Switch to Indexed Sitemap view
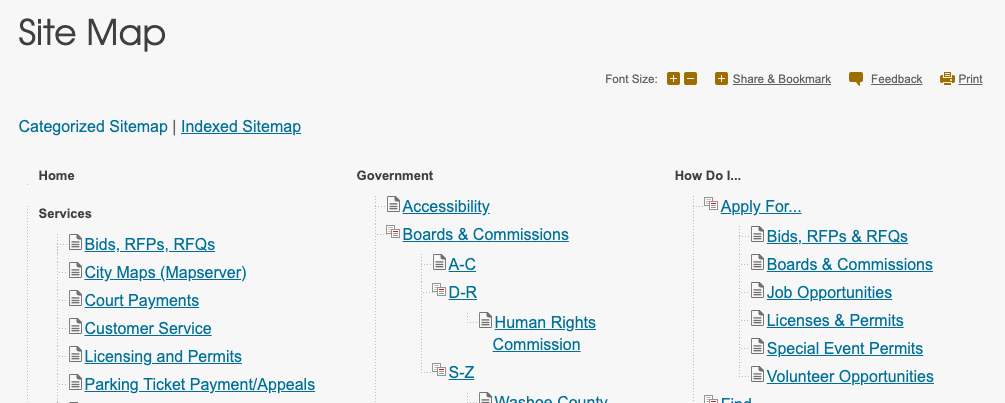The image size is (1005, 403). [x=241, y=127]
